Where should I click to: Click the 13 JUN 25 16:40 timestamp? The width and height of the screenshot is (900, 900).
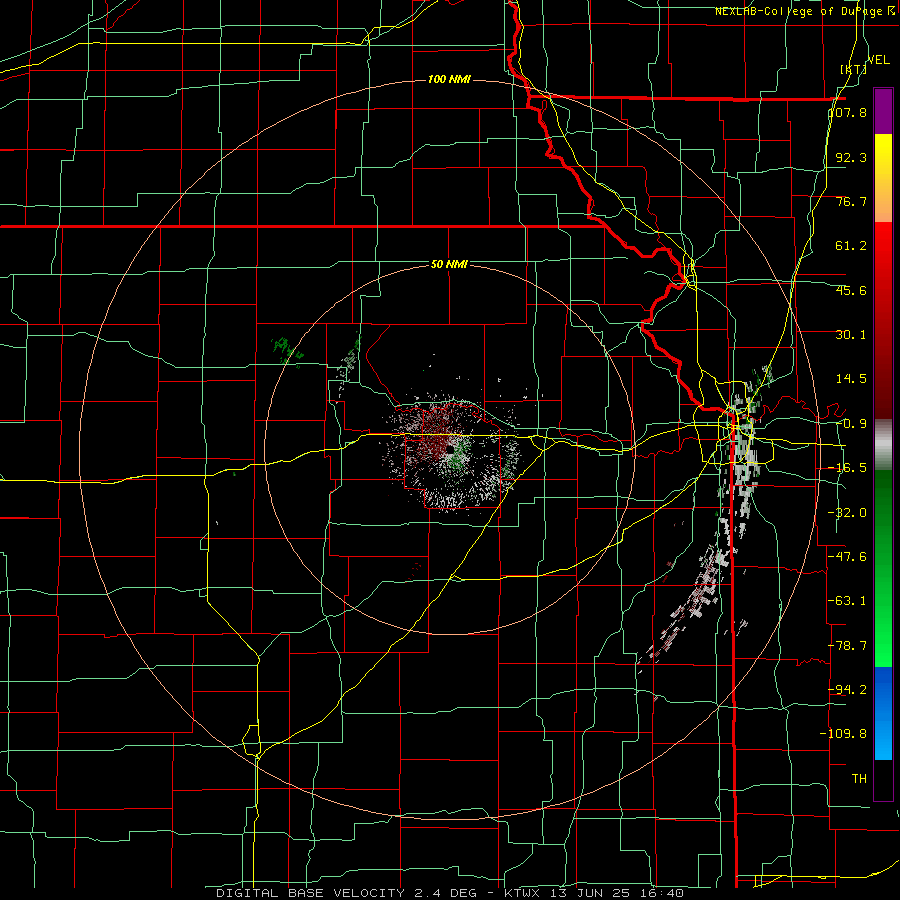617,893
